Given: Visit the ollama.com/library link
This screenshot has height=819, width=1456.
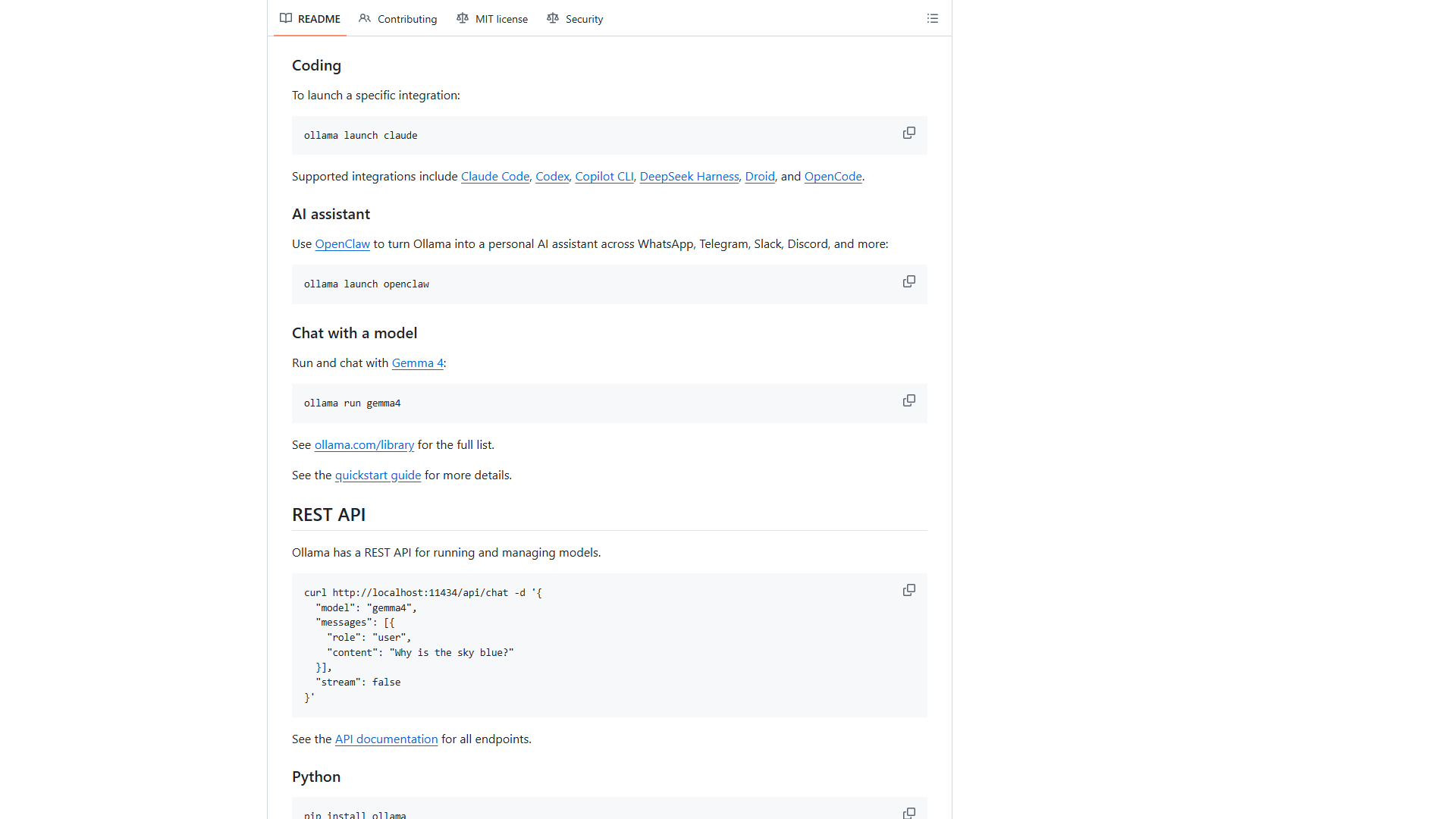Looking at the screenshot, I should pos(364,445).
